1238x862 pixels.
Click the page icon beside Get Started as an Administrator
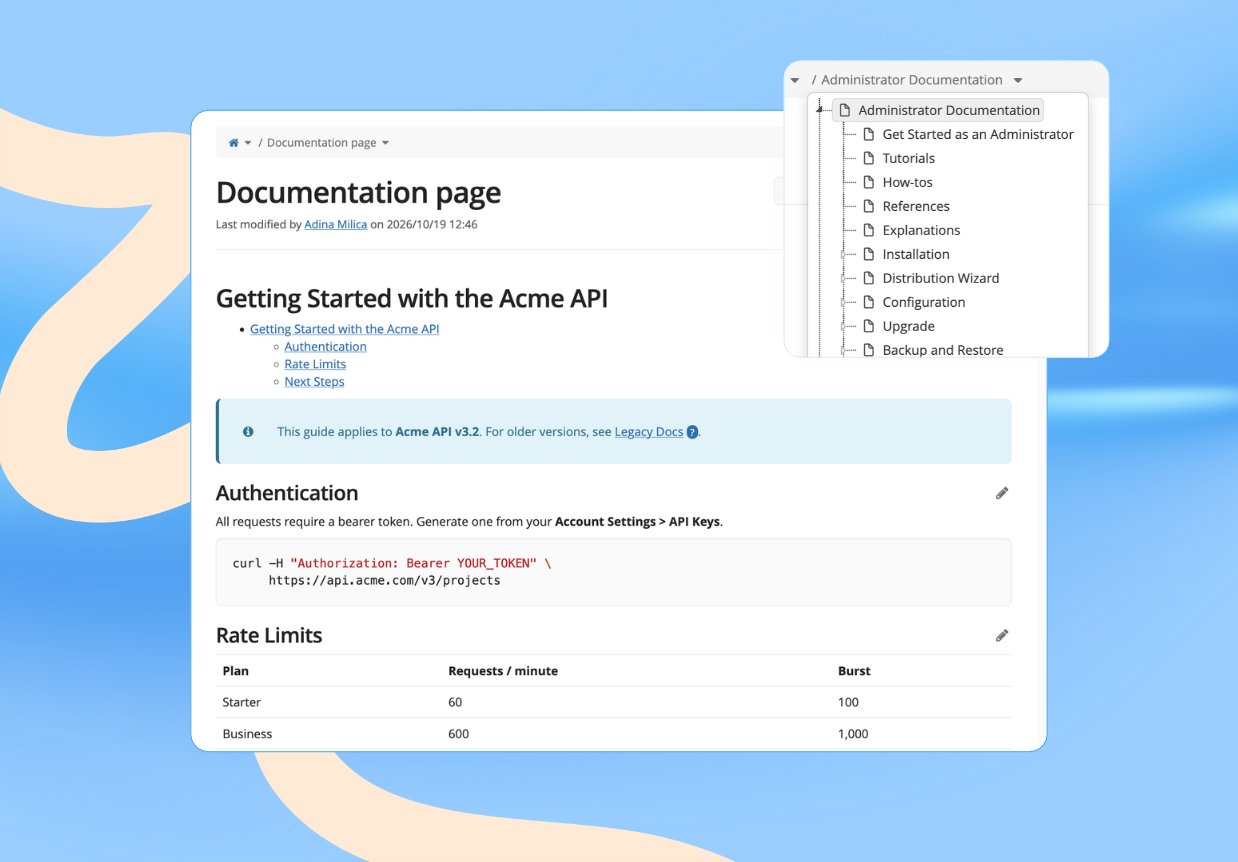(868, 134)
